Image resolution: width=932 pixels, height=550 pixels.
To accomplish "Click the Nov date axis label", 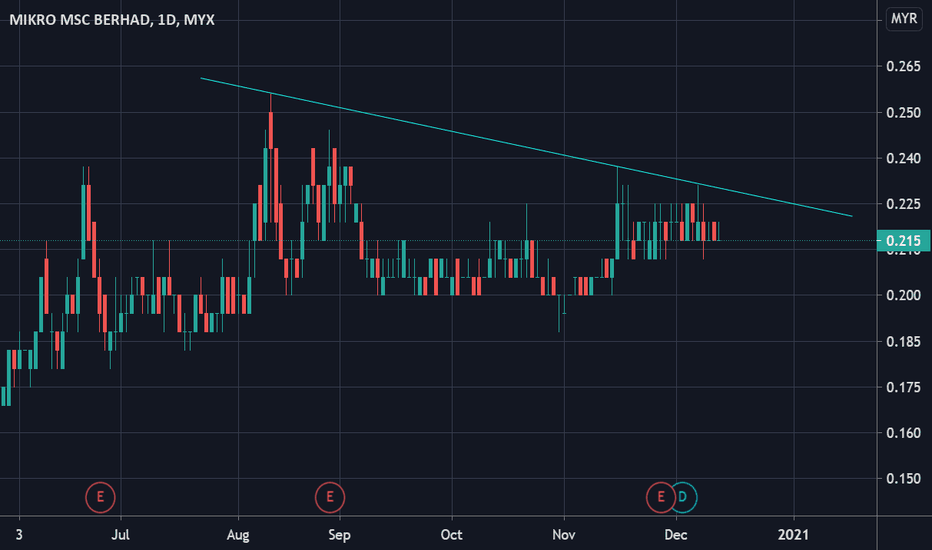I will [563, 535].
